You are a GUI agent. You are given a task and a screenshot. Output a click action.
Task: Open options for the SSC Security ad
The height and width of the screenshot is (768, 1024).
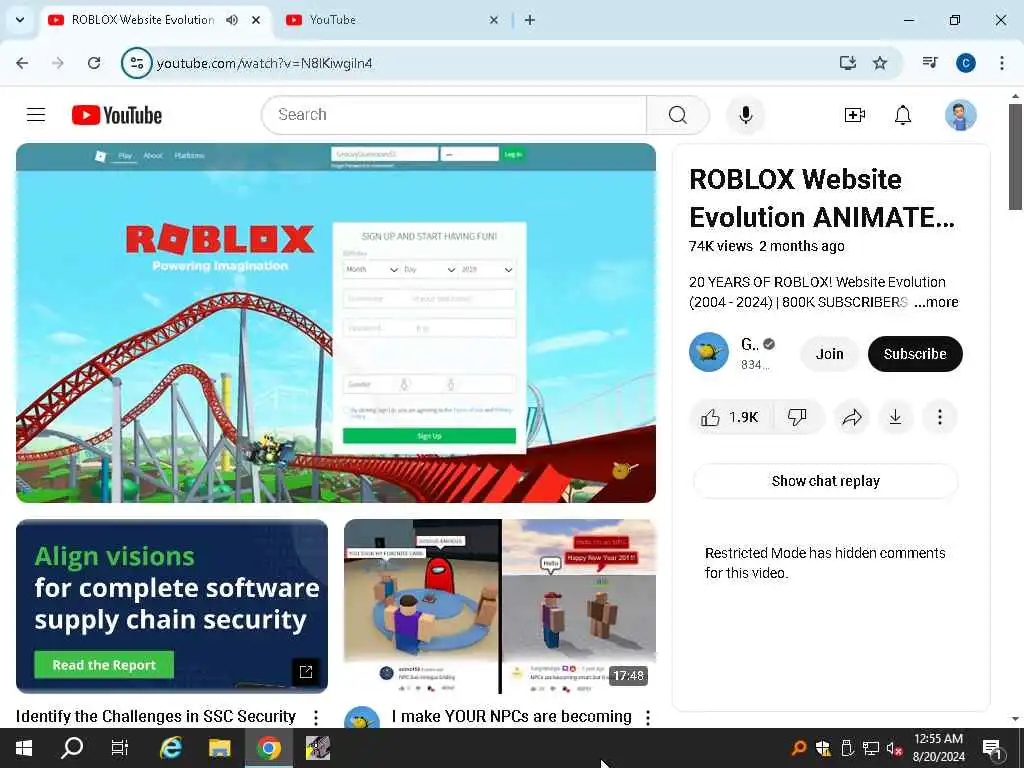[x=316, y=717]
